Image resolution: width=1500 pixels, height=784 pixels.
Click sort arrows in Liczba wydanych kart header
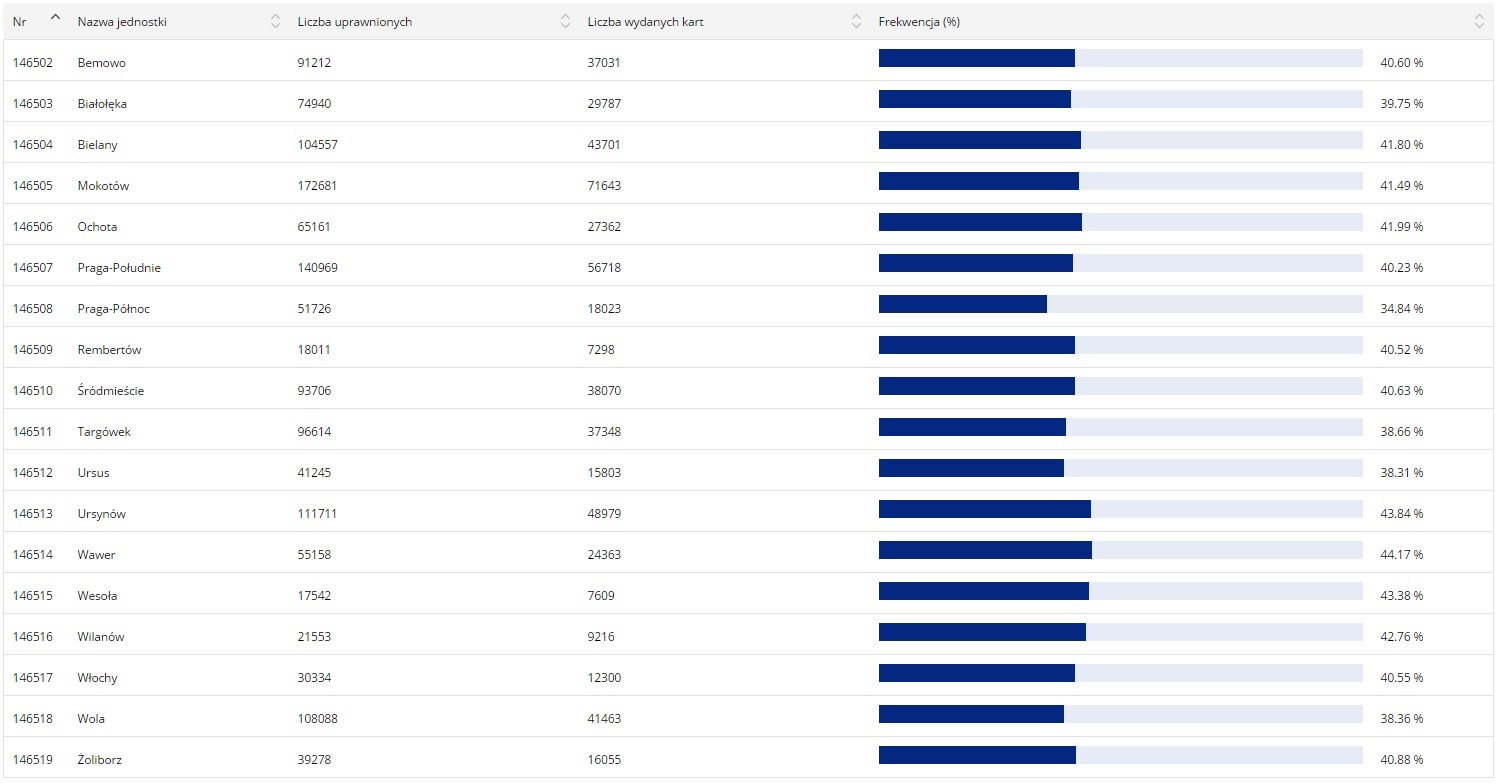point(856,21)
